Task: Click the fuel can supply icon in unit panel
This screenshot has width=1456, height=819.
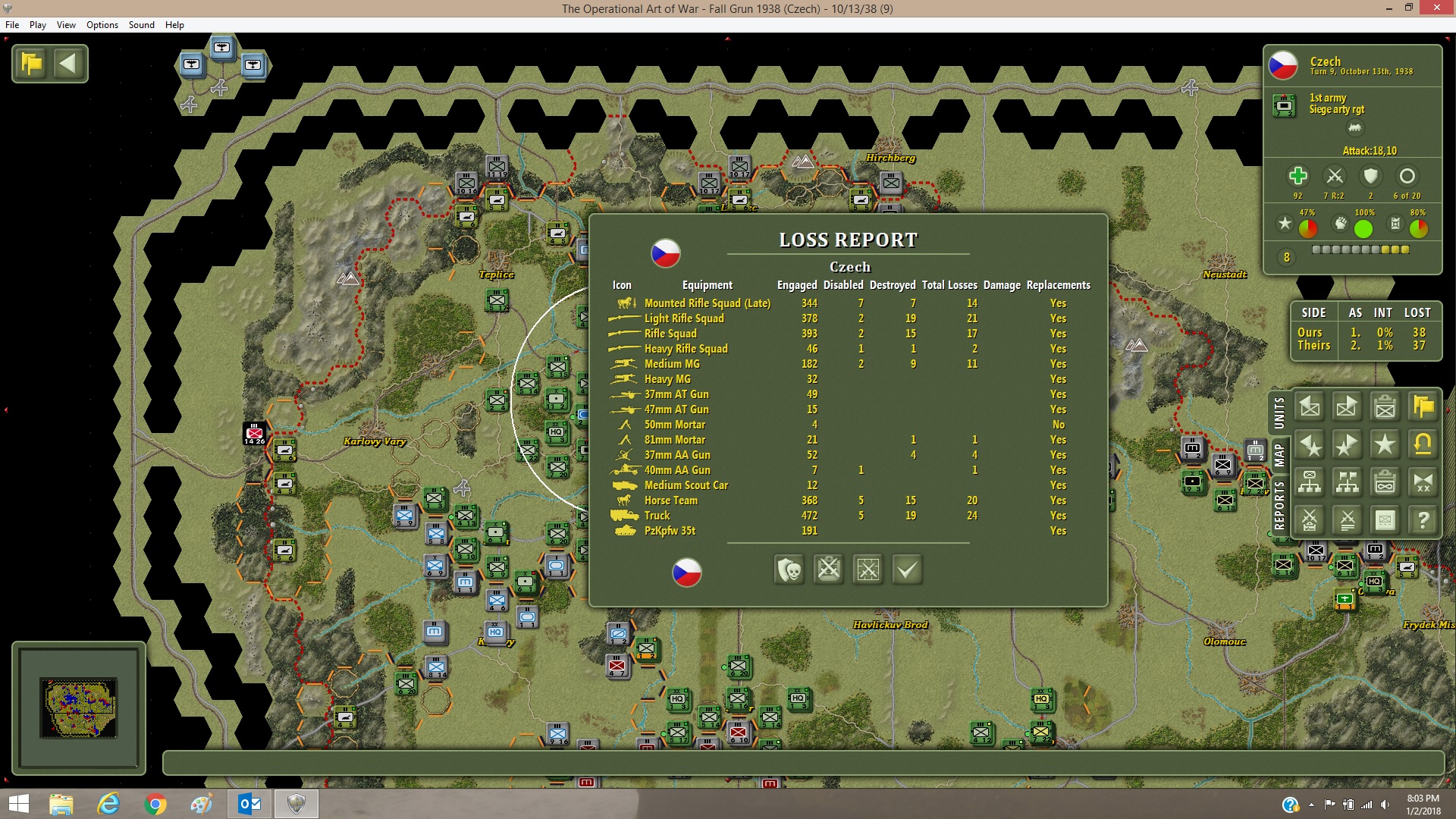Action: 1395,224
